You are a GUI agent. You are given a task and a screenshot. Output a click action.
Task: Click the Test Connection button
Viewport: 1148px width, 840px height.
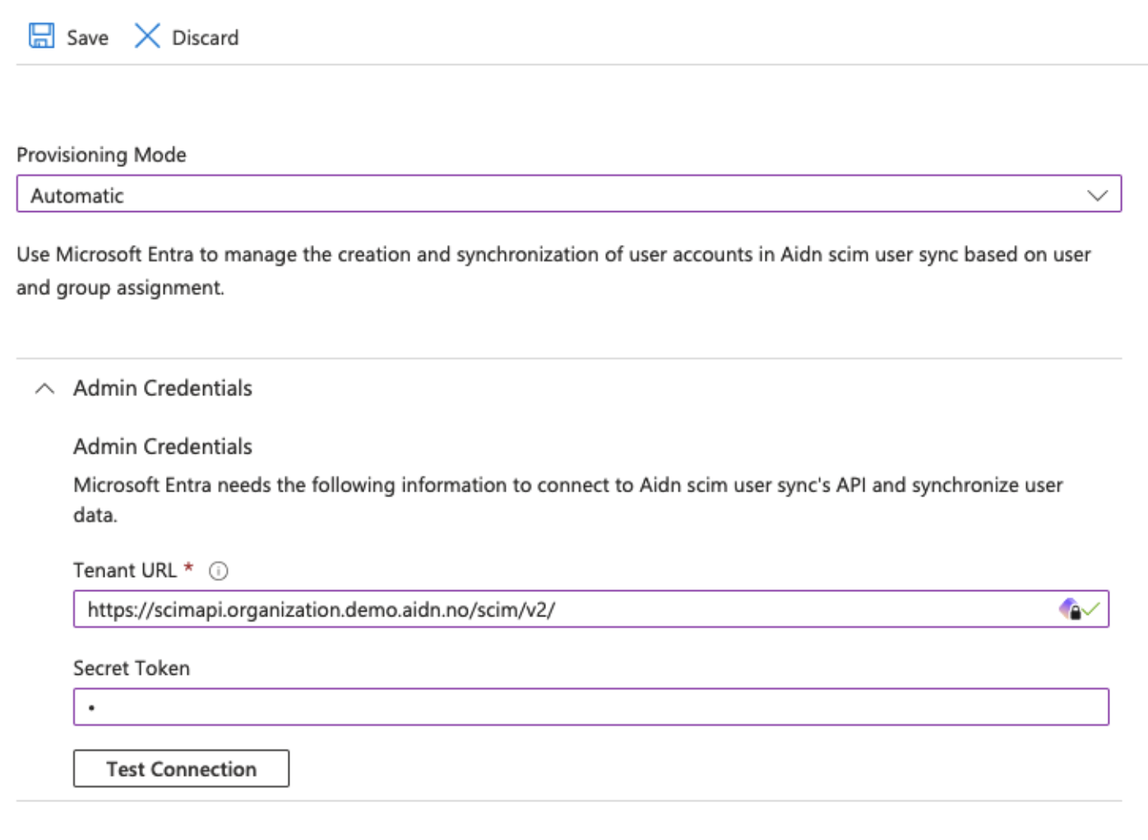click(181, 769)
